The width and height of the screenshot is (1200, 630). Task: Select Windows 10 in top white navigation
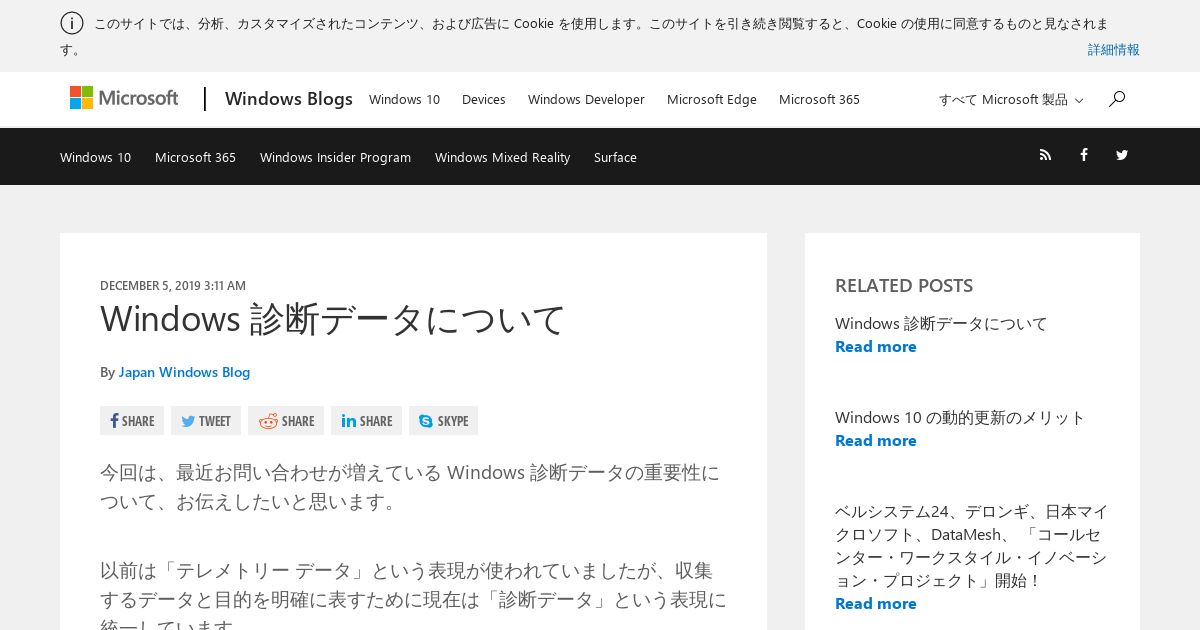(404, 100)
